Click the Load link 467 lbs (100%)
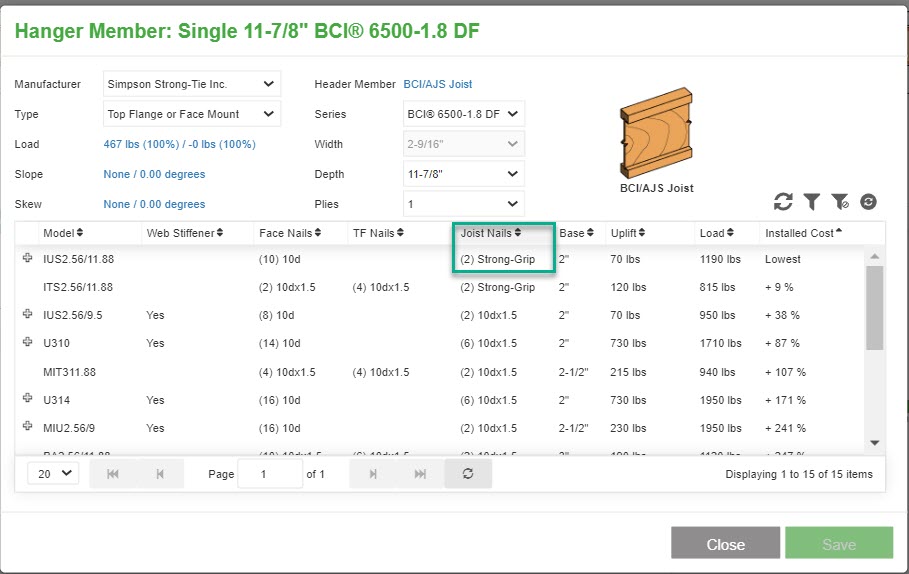The height and width of the screenshot is (574, 909). (x=180, y=144)
